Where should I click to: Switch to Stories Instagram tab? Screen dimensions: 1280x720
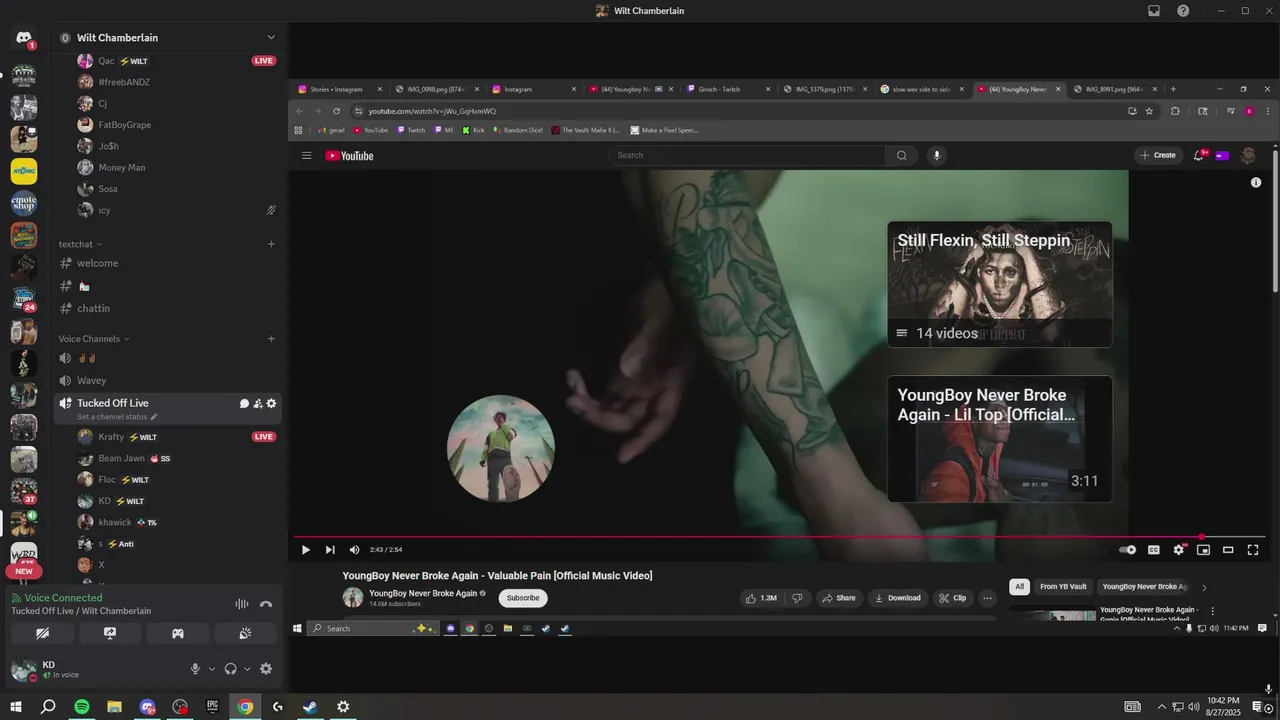pos(336,89)
